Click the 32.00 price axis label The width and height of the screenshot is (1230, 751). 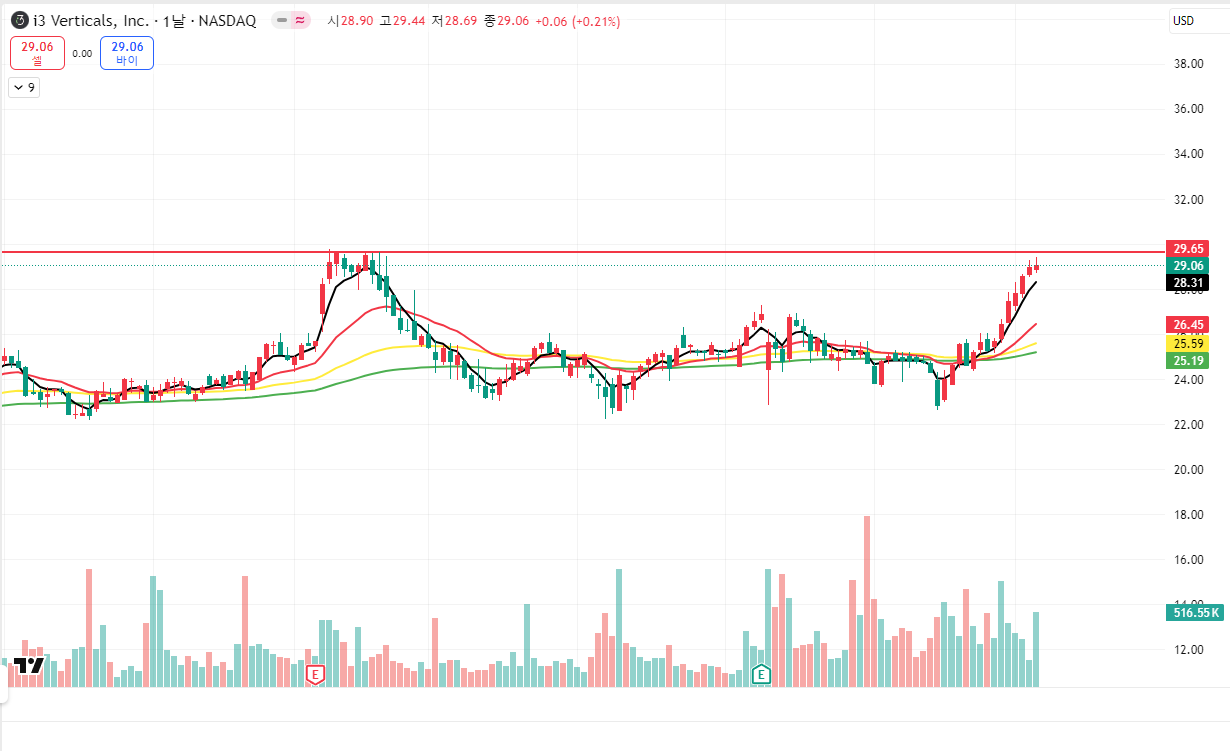(x=1188, y=199)
